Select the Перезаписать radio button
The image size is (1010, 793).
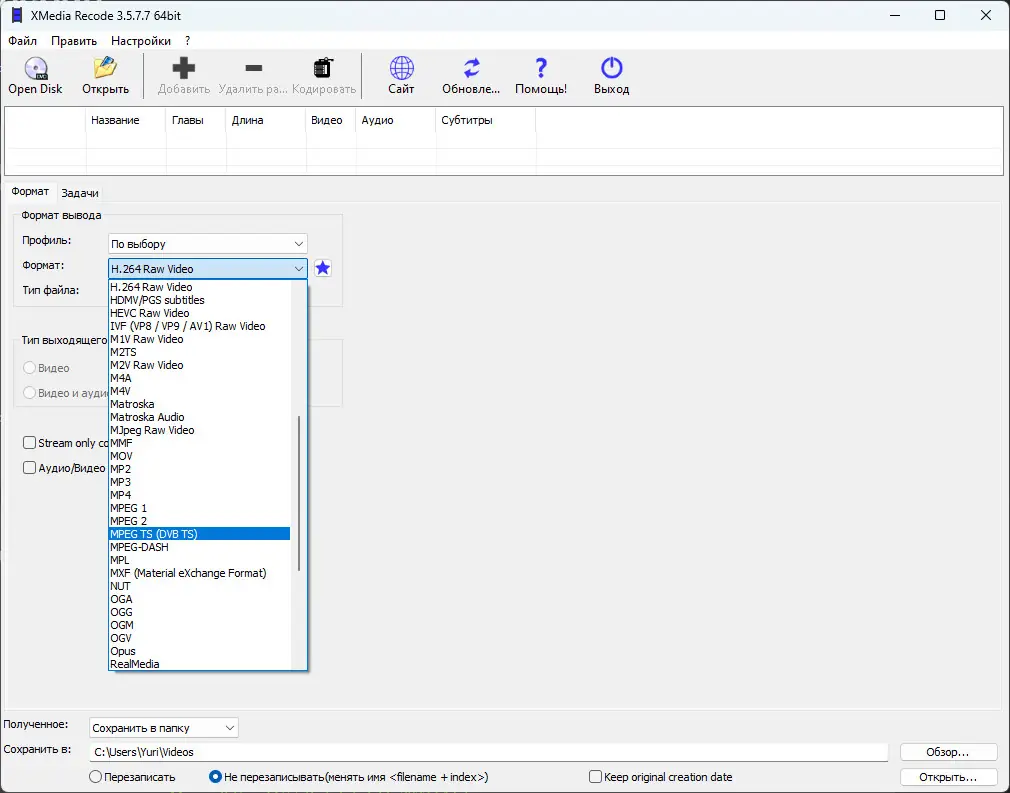95,777
